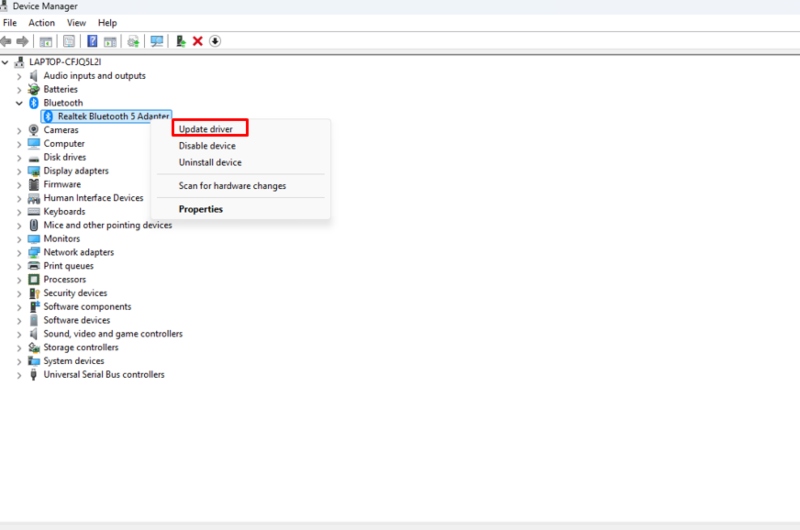Choose Disable device in context menu
The height and width of the screenshot is (530, 800).
pos(207,146)
